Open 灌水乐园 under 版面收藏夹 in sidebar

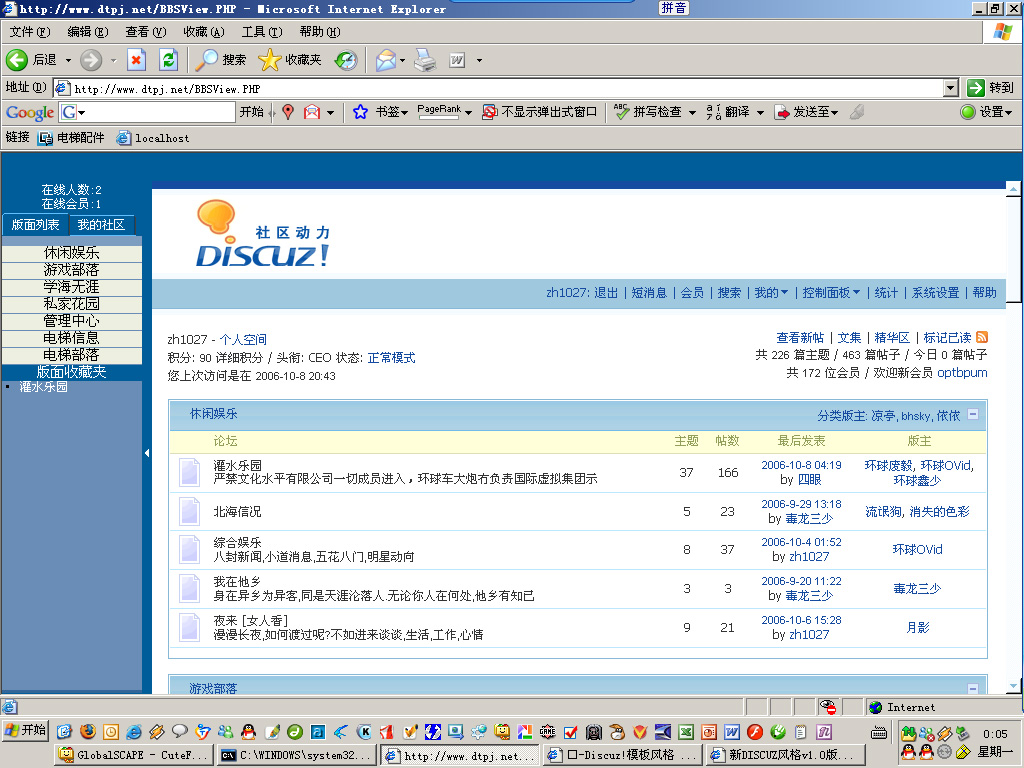coord(43,387)
